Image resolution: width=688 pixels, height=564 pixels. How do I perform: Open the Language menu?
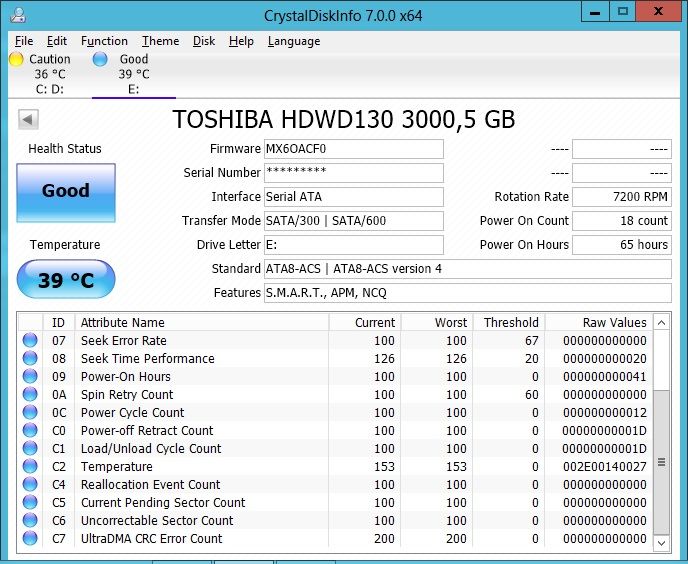click(294, 41)
